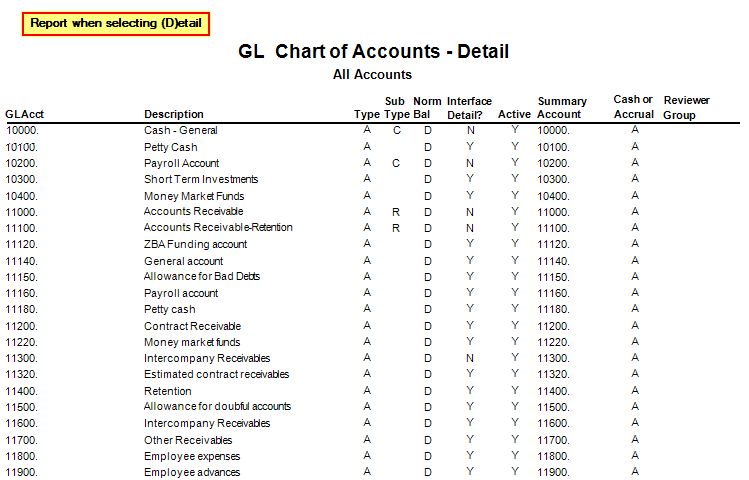Click the 'GL Chart of Accounts - Detail' title
The width and height of the screenshot is (749, 480).
[374, 51]
